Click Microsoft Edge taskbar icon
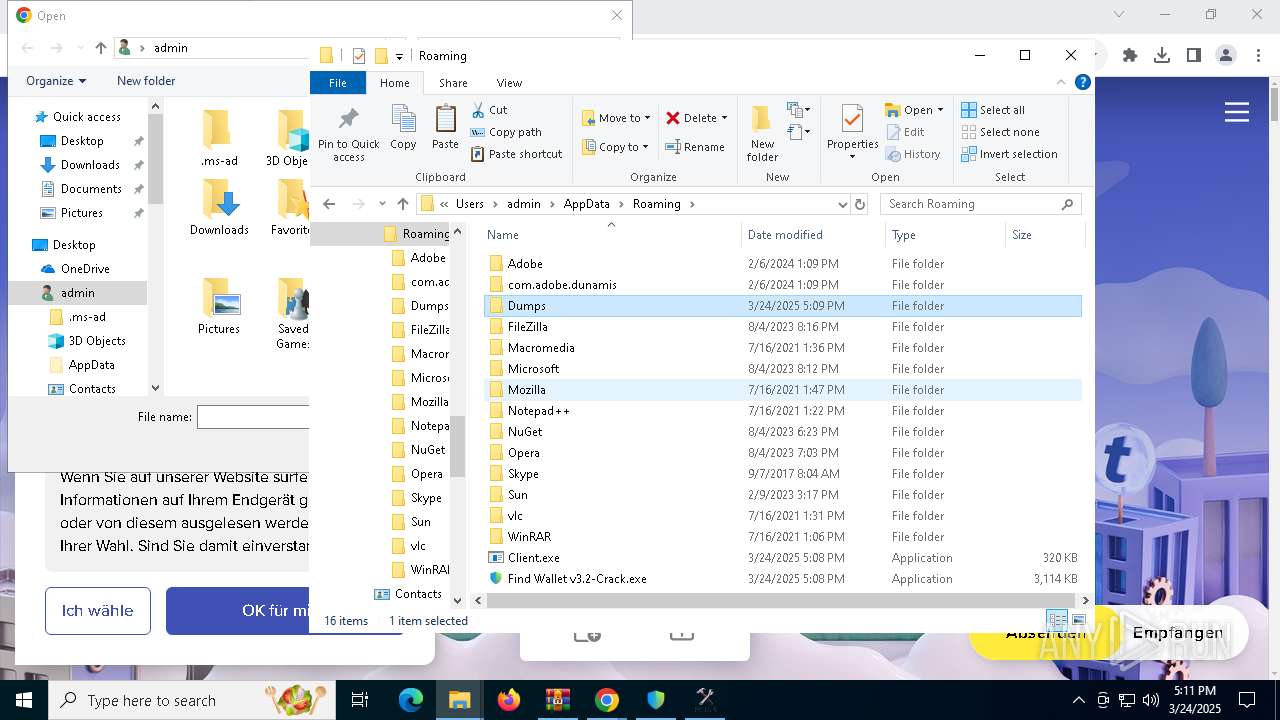This screenshot has height=720, width=1280. (x=411, y=700)
